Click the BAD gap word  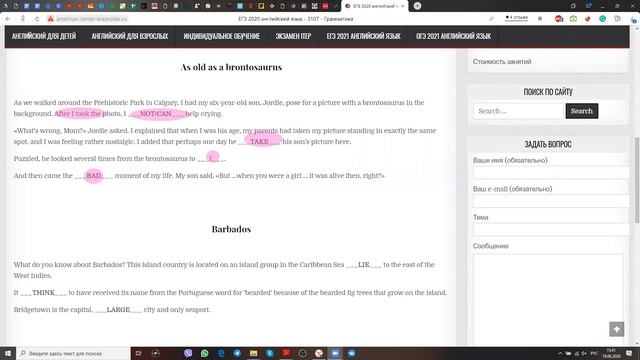click(x=93, y=176)
